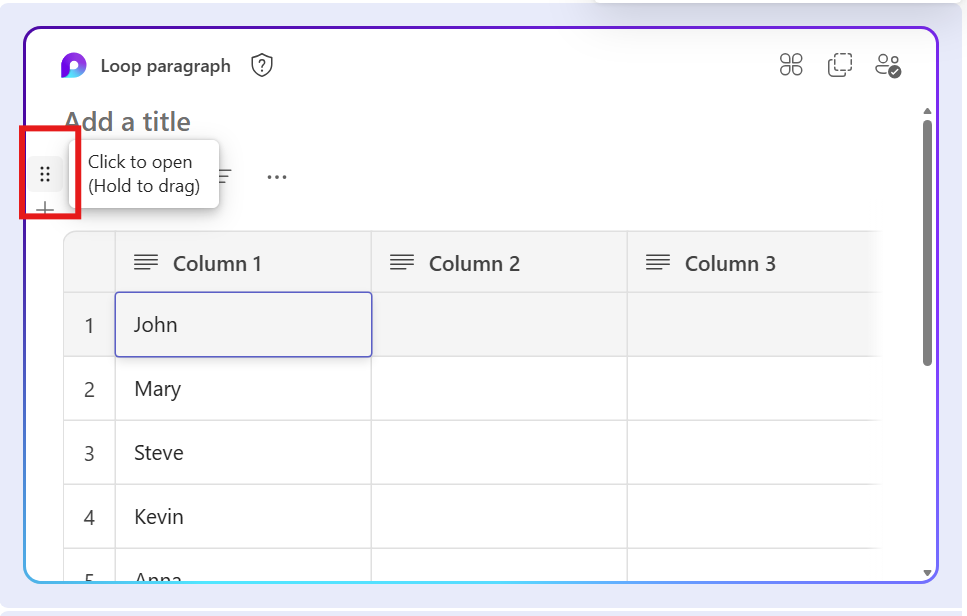Open the four-circle components icon
Image resolution: width=967 pixels, height=616 pixels.
791,64
